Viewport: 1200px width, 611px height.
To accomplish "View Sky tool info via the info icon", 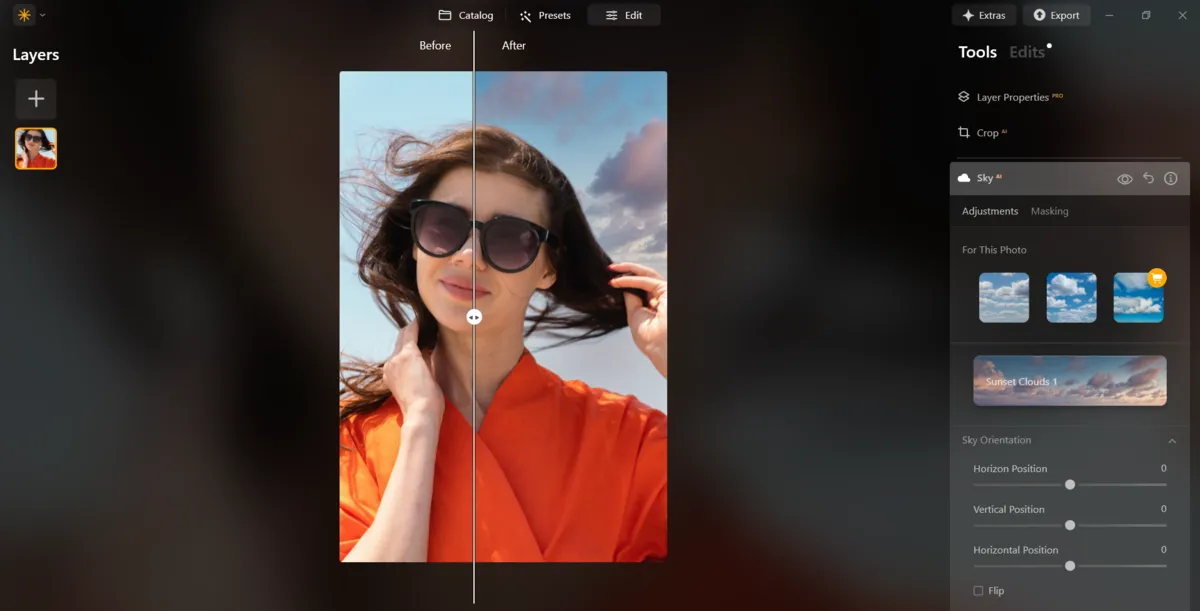I will (1170, 177).
